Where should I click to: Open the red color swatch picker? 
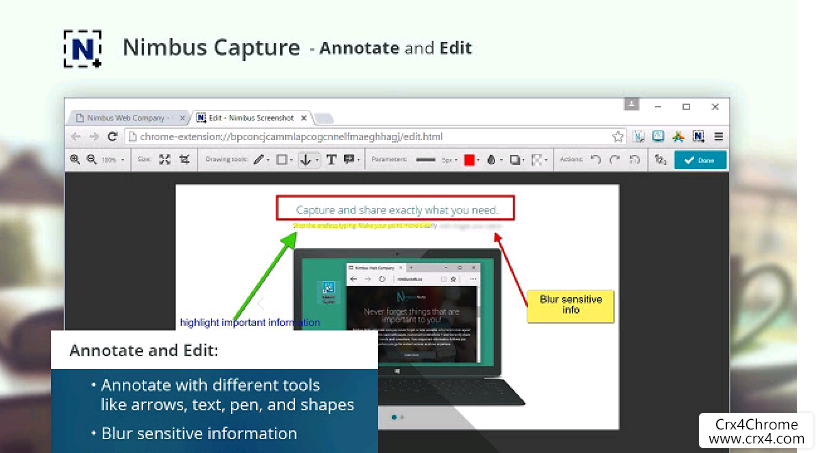[471, 160]
